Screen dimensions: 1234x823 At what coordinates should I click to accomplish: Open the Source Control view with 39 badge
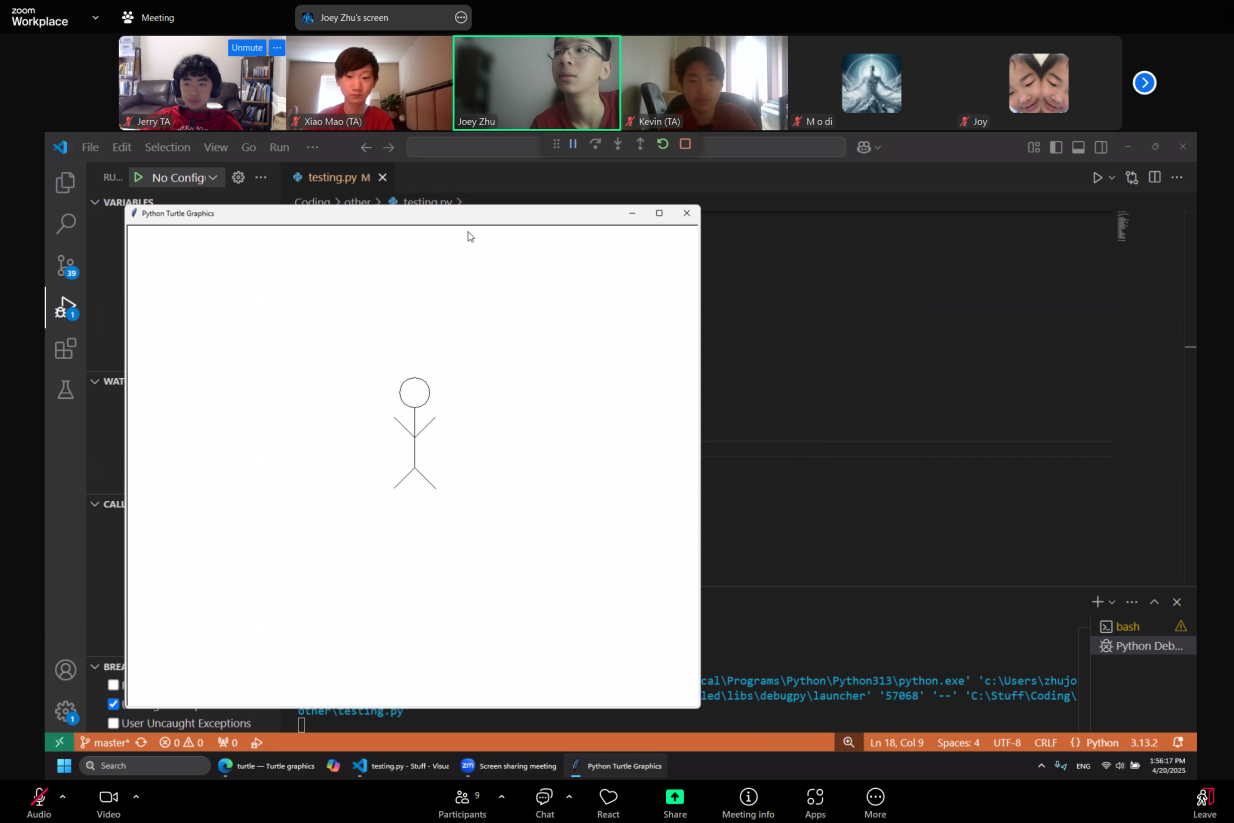coord(65,266)
